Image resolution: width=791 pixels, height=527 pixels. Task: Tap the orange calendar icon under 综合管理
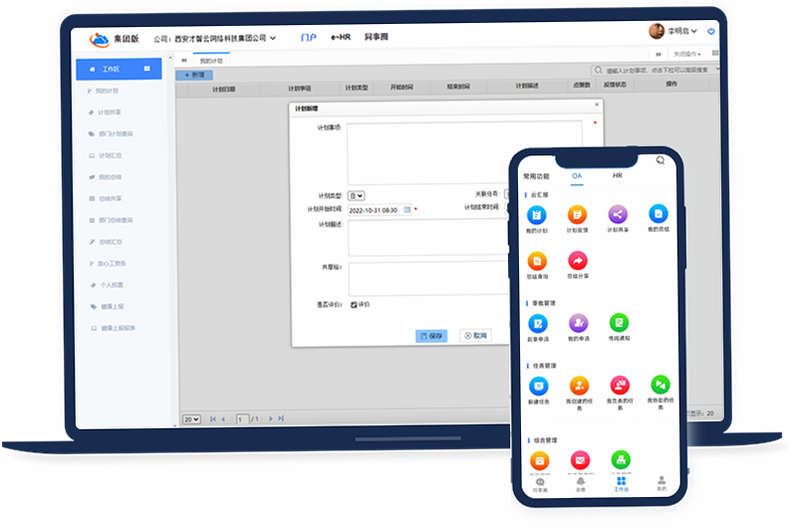pos(539,461)
